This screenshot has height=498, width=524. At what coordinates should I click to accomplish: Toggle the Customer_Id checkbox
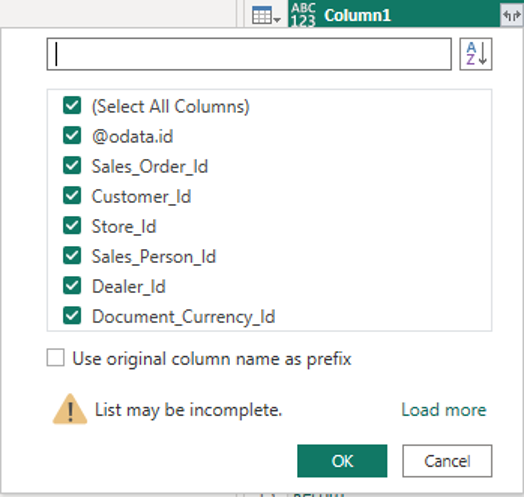click(x=72, y=196)
